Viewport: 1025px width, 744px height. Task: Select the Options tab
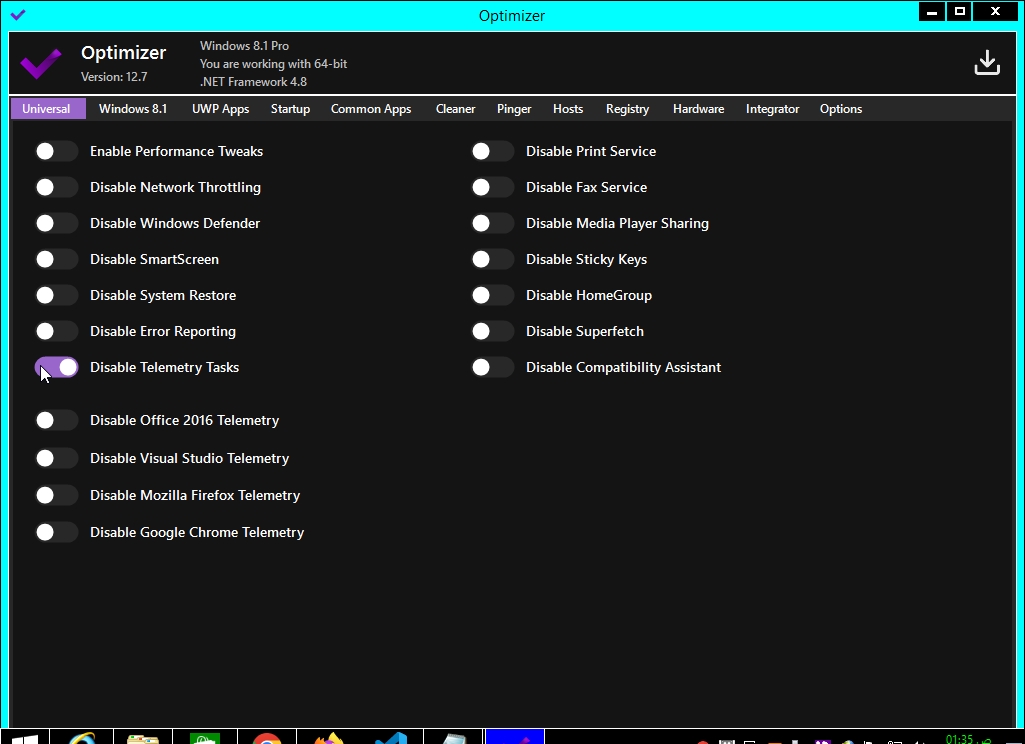pyautogui.click(x=840, y=109)
